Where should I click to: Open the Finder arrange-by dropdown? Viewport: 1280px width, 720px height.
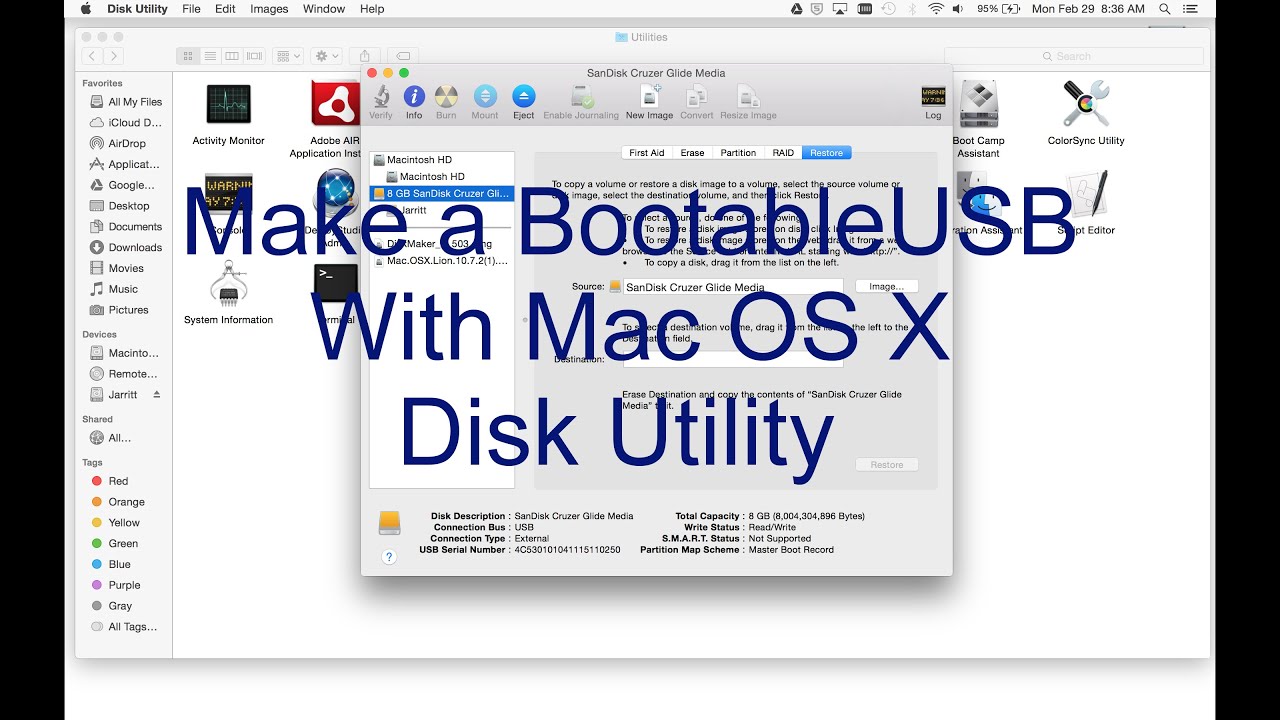(287, 56)
